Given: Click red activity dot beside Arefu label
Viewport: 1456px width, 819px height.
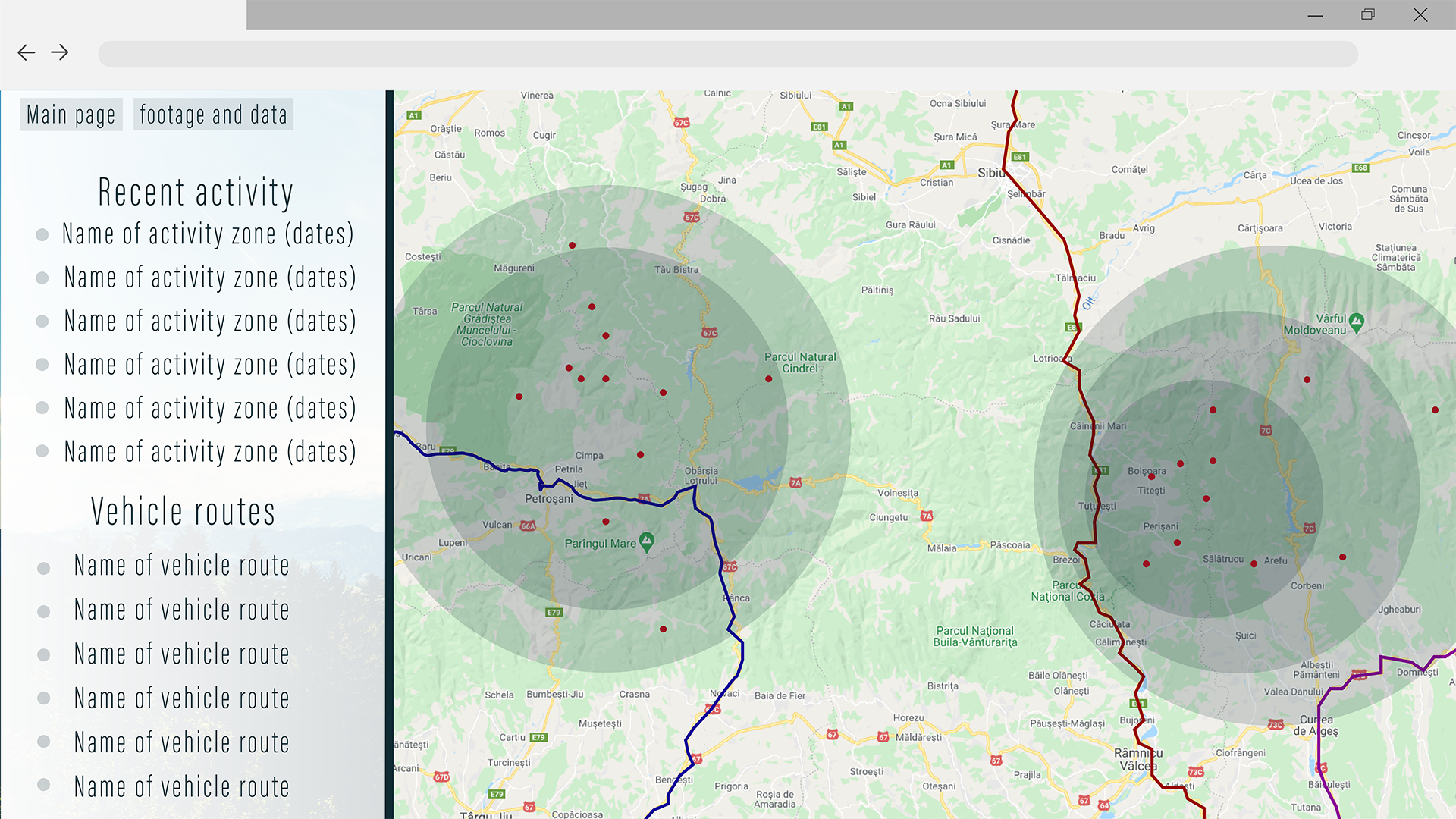Looking at the screenshot, I should (x=1254, y=563).
